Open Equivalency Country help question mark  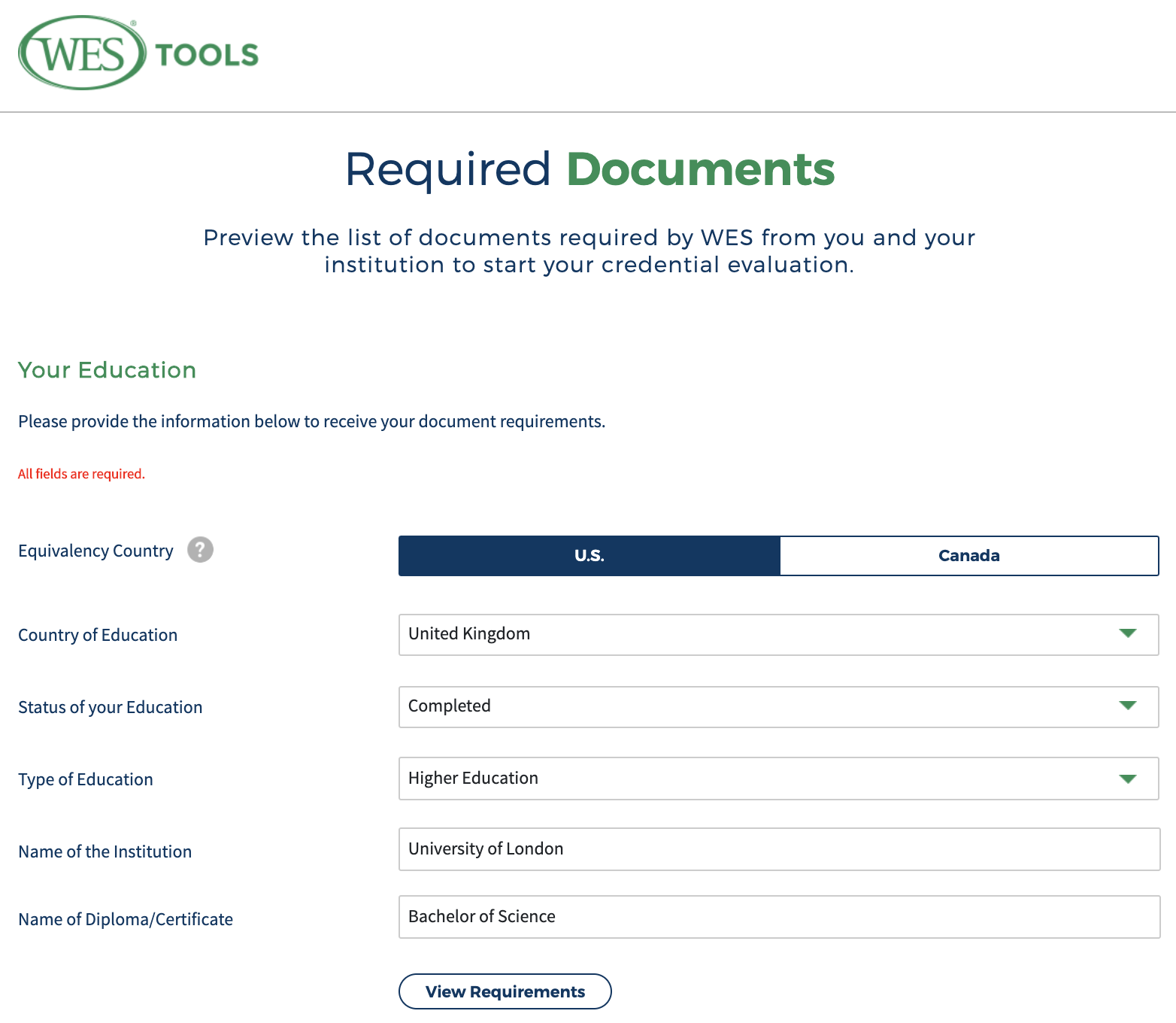point(200,550)
